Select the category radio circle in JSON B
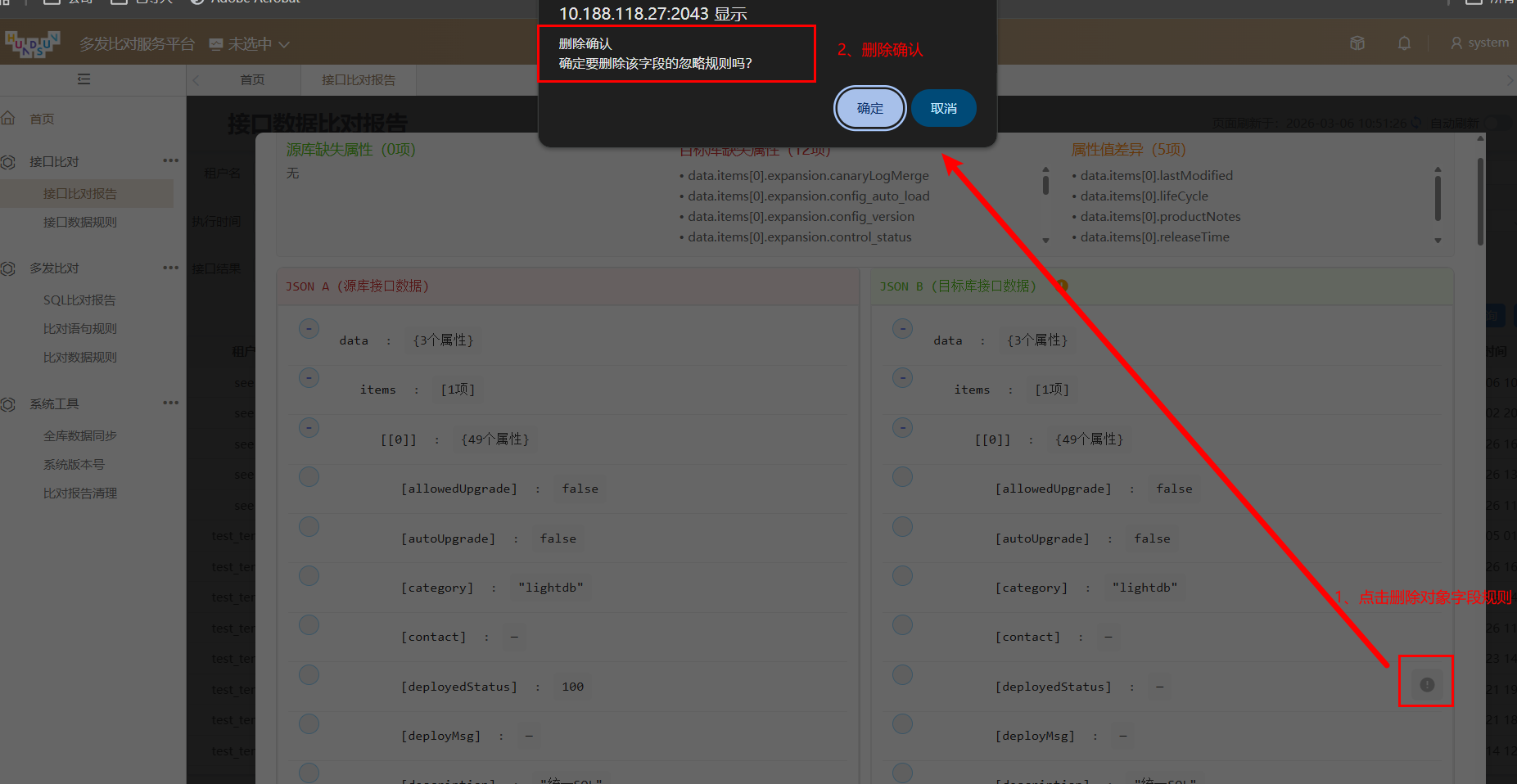 (902, 576)
